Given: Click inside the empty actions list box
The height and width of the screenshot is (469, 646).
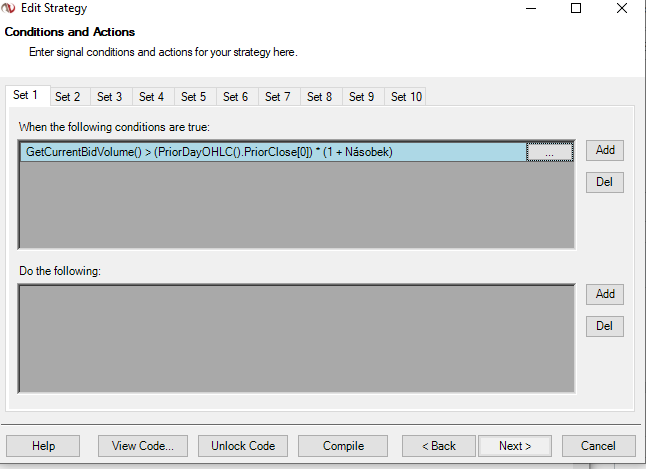Looking at the screenshot, I should 297,338.
